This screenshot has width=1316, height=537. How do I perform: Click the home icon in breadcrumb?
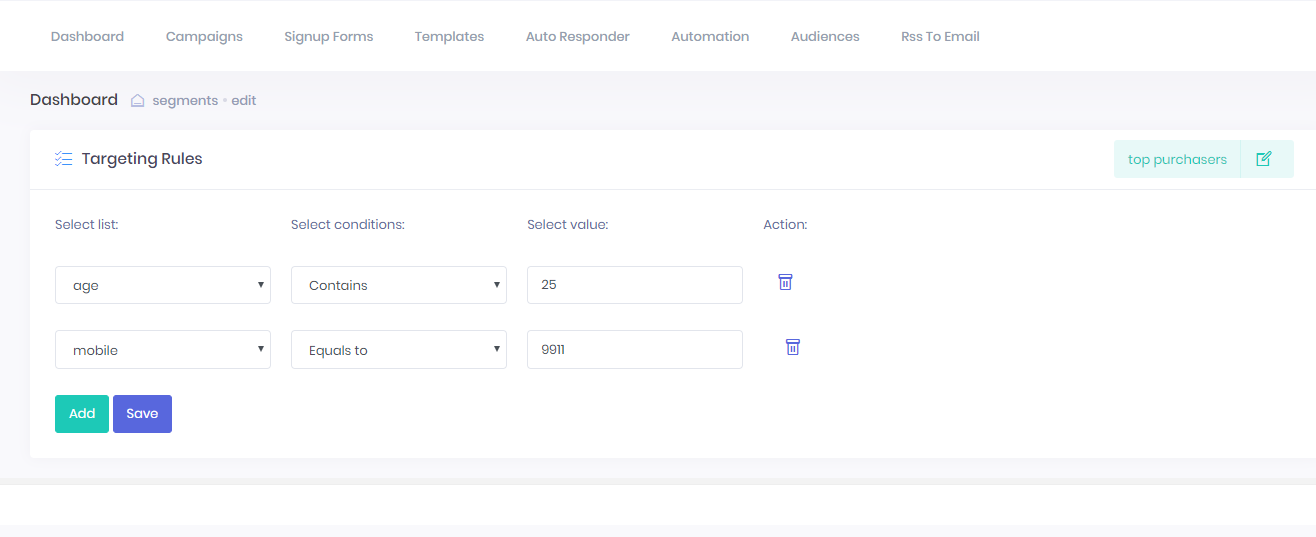[138, 101]
